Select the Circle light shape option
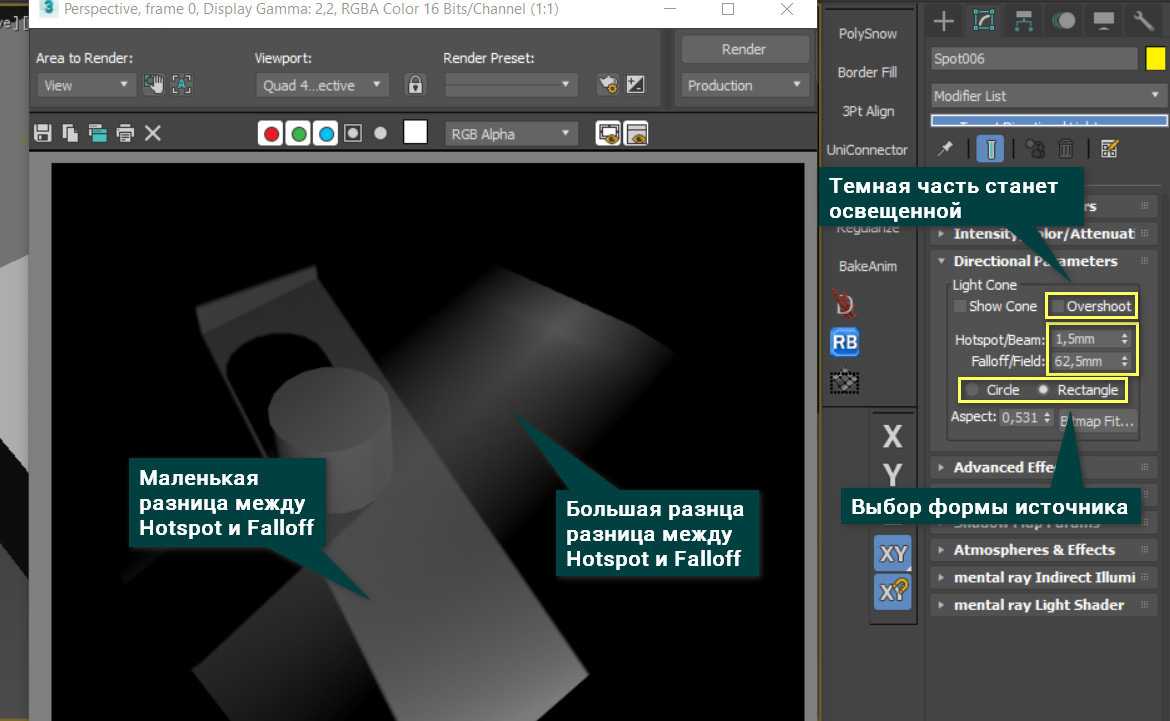 pyautogui.click(x=972, y=390)
